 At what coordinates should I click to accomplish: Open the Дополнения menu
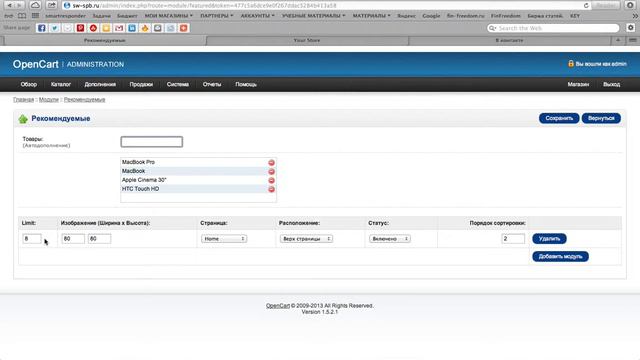coord(100,84)
